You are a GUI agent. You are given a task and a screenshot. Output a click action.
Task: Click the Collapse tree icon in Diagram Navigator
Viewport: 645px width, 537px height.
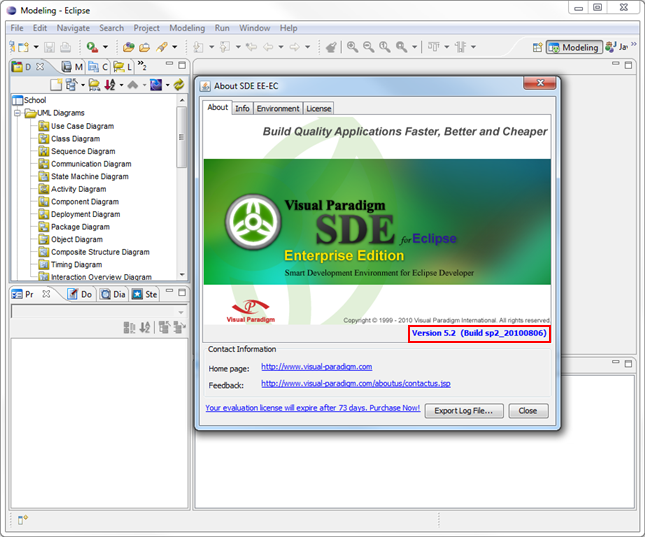(72, 85)
